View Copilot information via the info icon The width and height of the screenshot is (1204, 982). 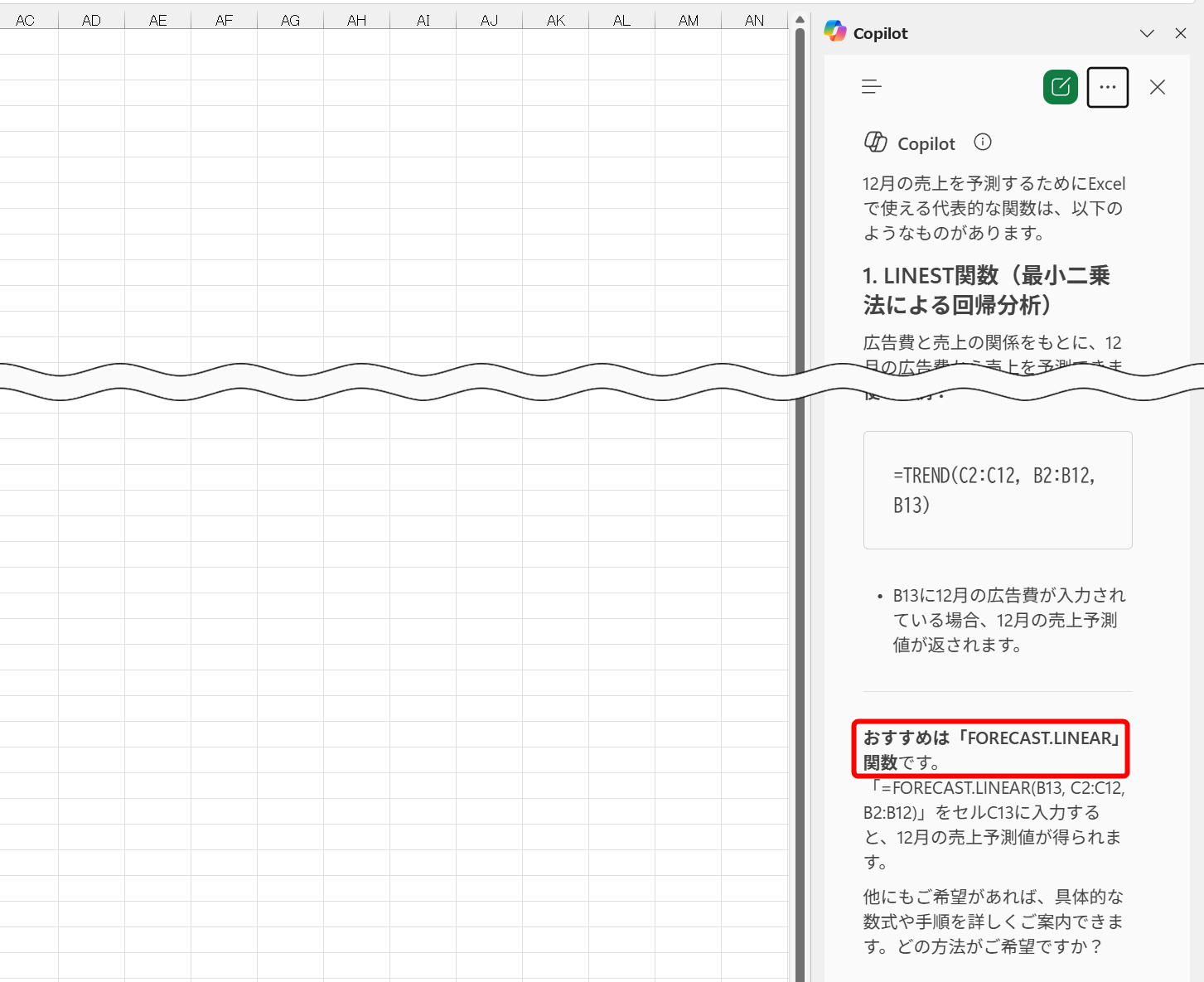[982, 142]
